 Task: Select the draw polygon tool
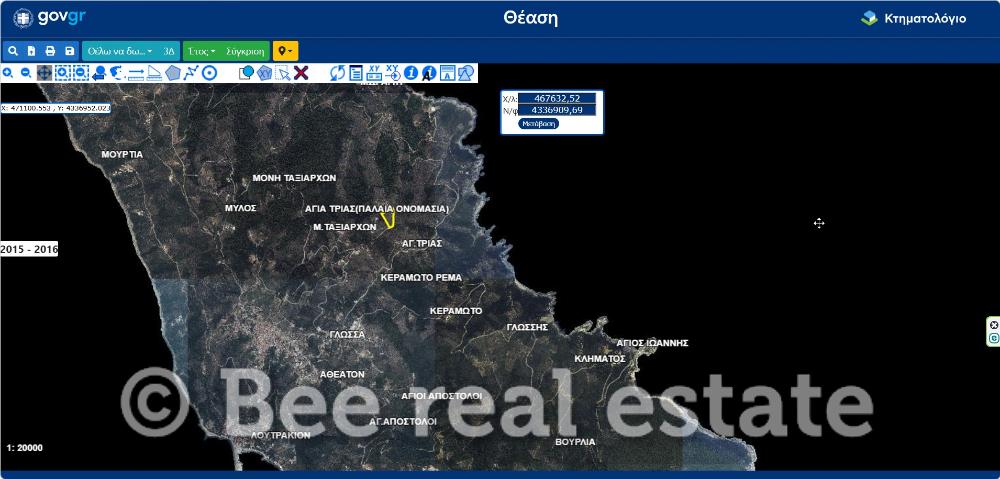pos(173,73)
